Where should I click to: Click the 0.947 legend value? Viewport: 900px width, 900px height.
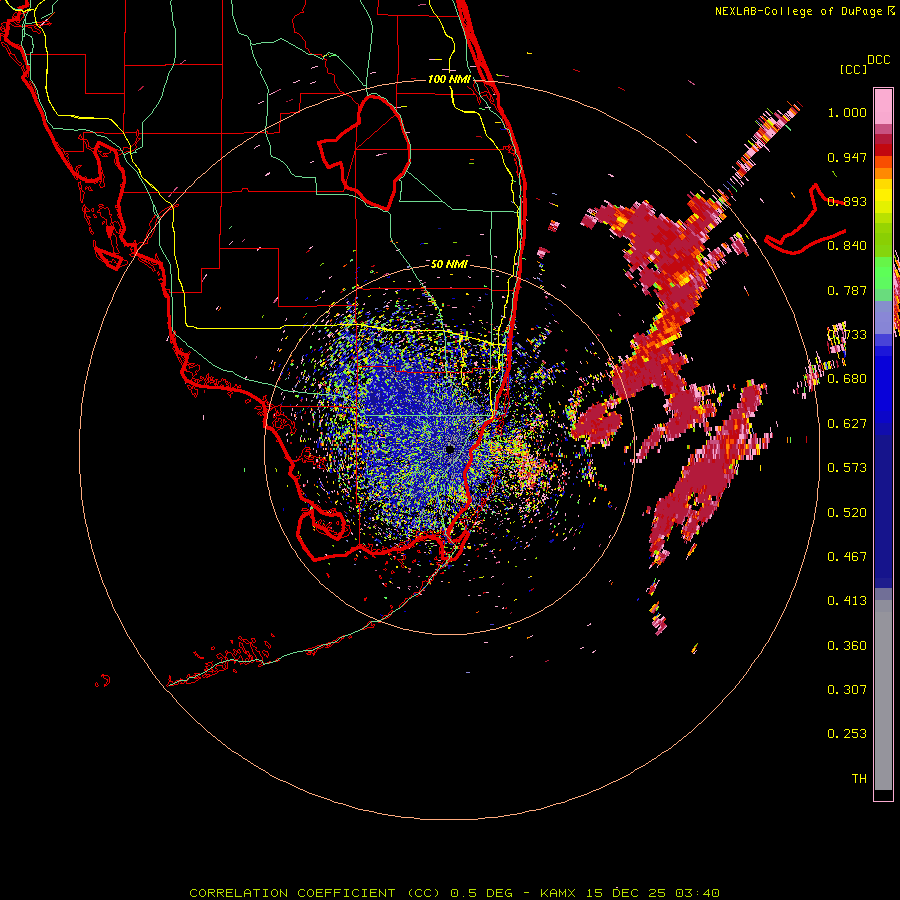[847, 157]
